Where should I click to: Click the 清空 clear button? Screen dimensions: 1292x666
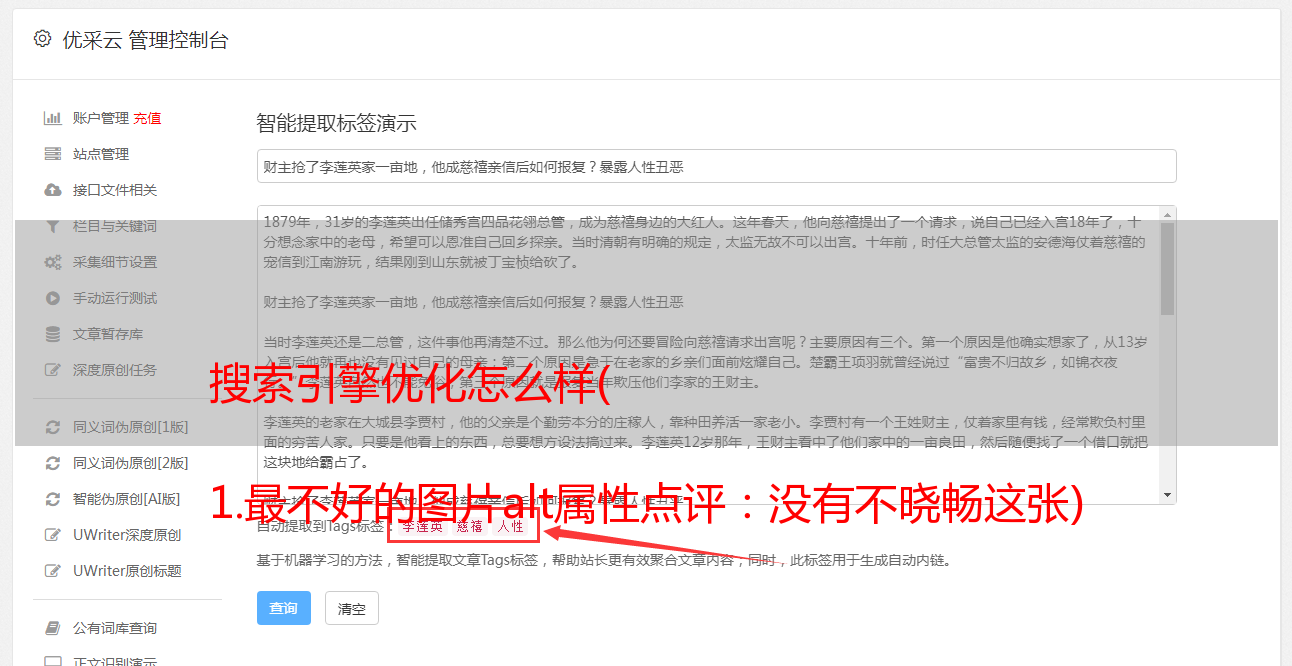[352, 608]
